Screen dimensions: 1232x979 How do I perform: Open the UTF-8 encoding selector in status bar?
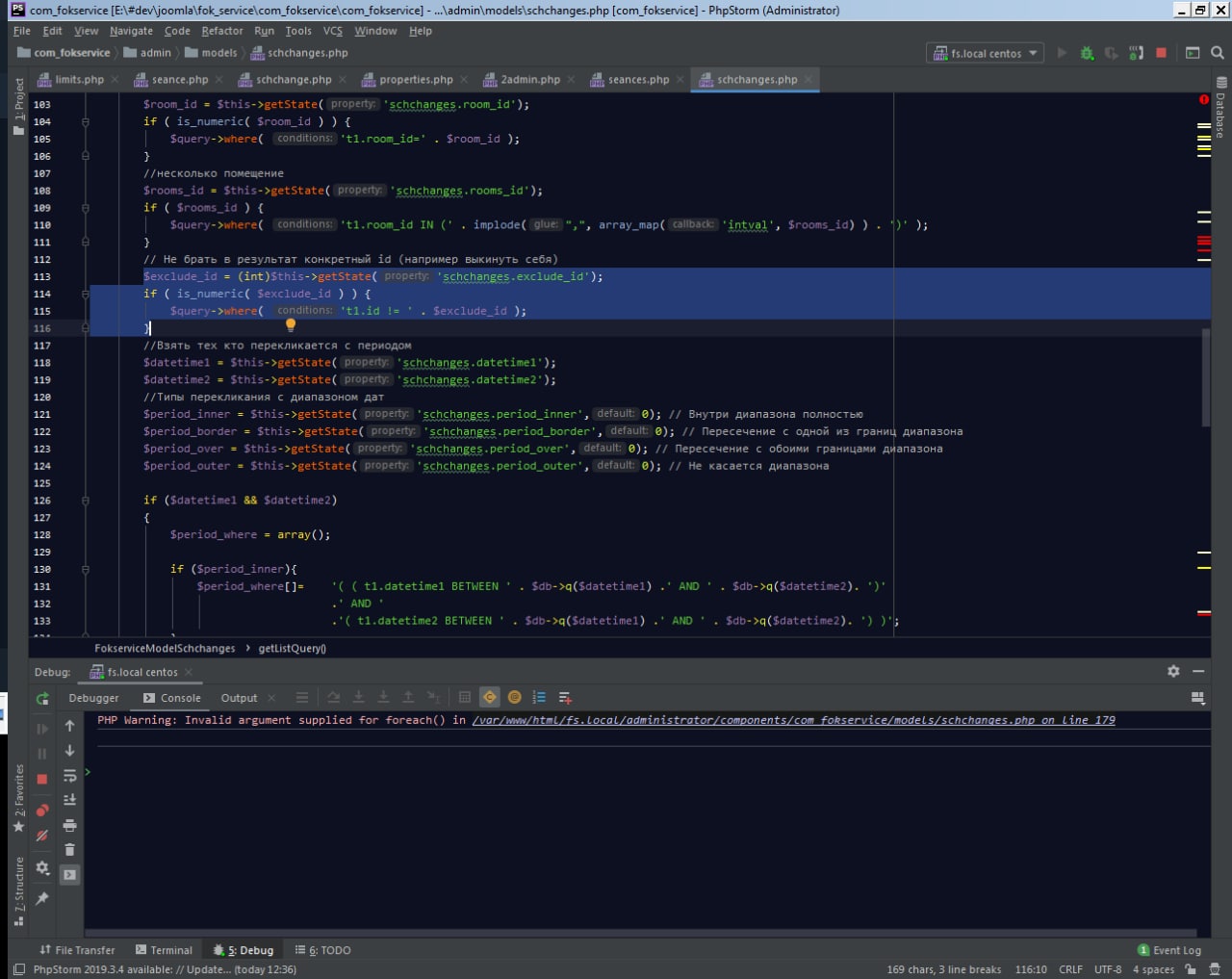(x=1107, y=969)
